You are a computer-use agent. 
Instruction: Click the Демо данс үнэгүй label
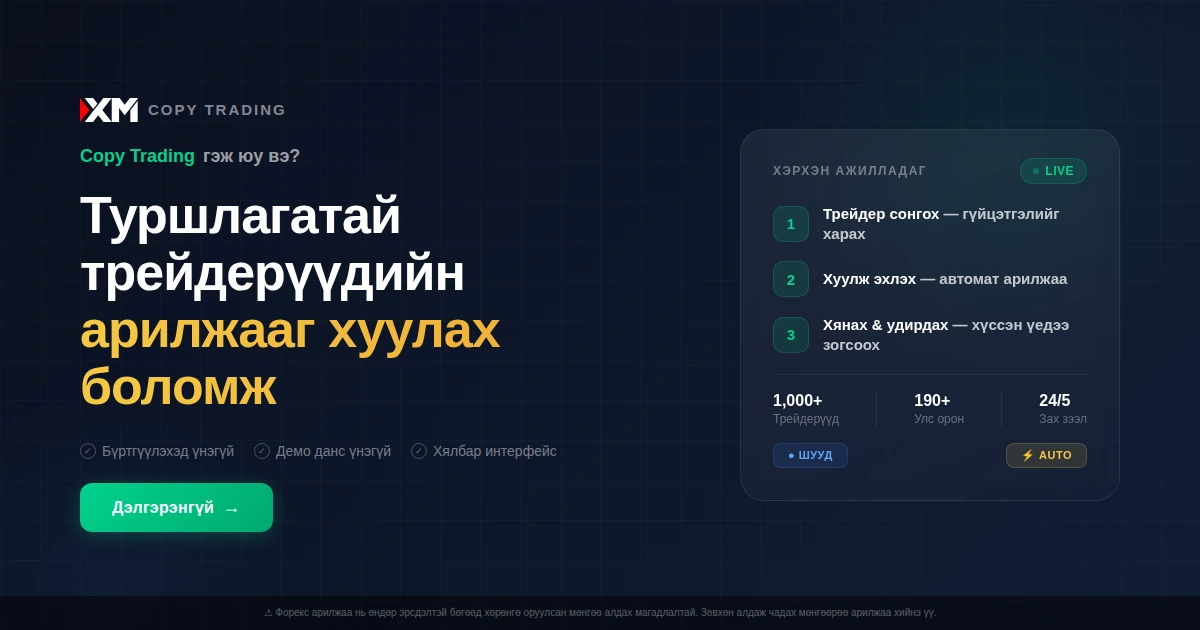(x=333, y=451)
